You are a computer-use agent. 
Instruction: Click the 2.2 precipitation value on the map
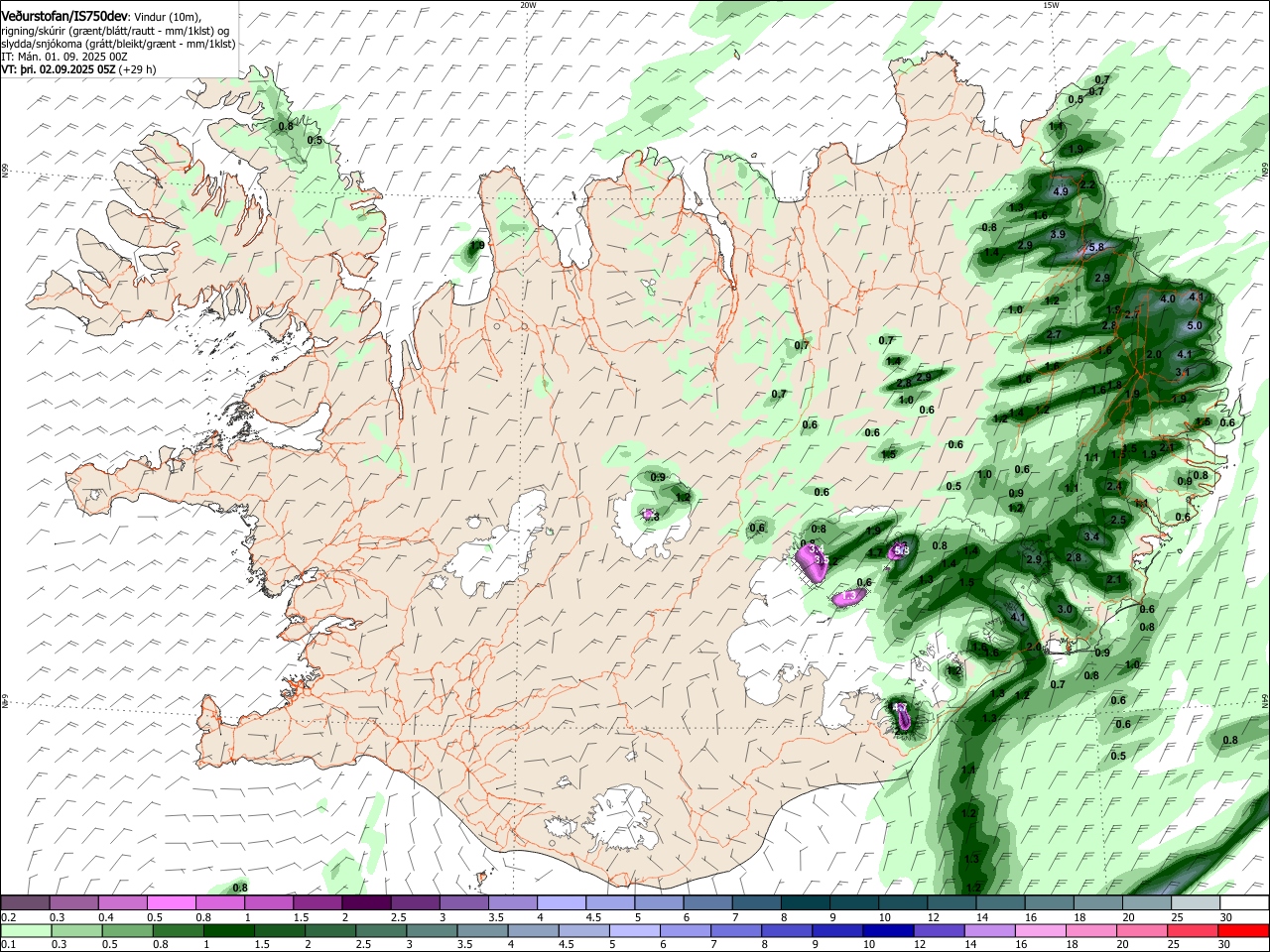point(1086,184)
